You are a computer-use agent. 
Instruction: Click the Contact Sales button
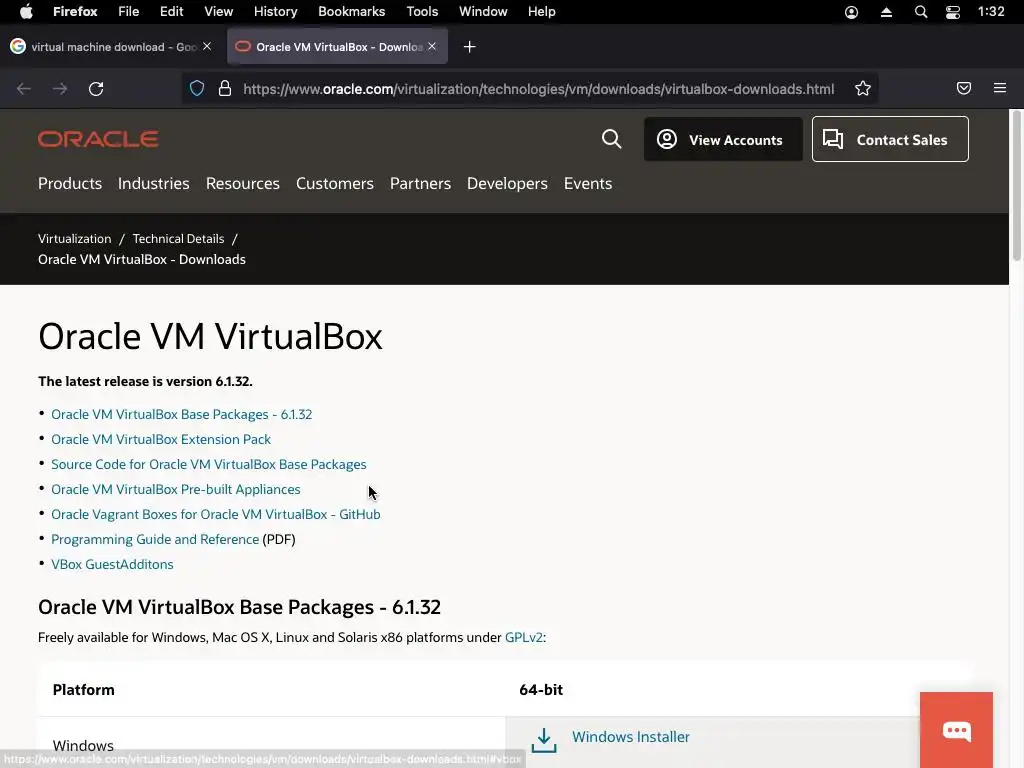pyautogui.click(x=890, y=139)
